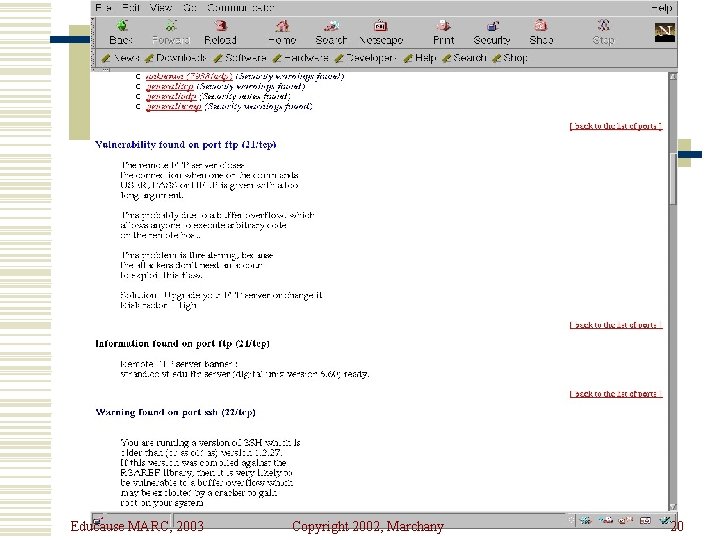Click back-to-ports link above Warning ssh heading
Image resolution: width=720 pixels, height=540 pixels.
616,394
